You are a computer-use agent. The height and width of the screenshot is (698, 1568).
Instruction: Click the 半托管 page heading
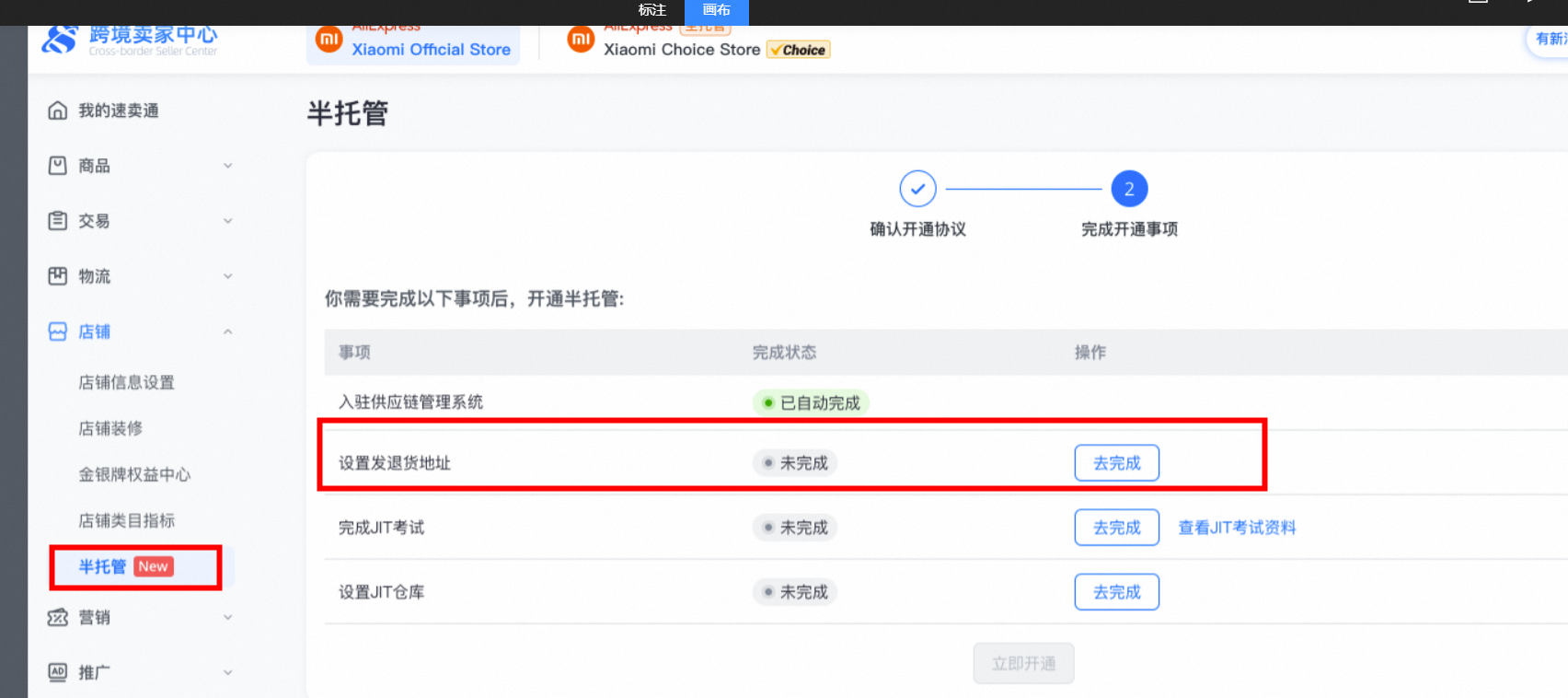click(x=348, y=113)
